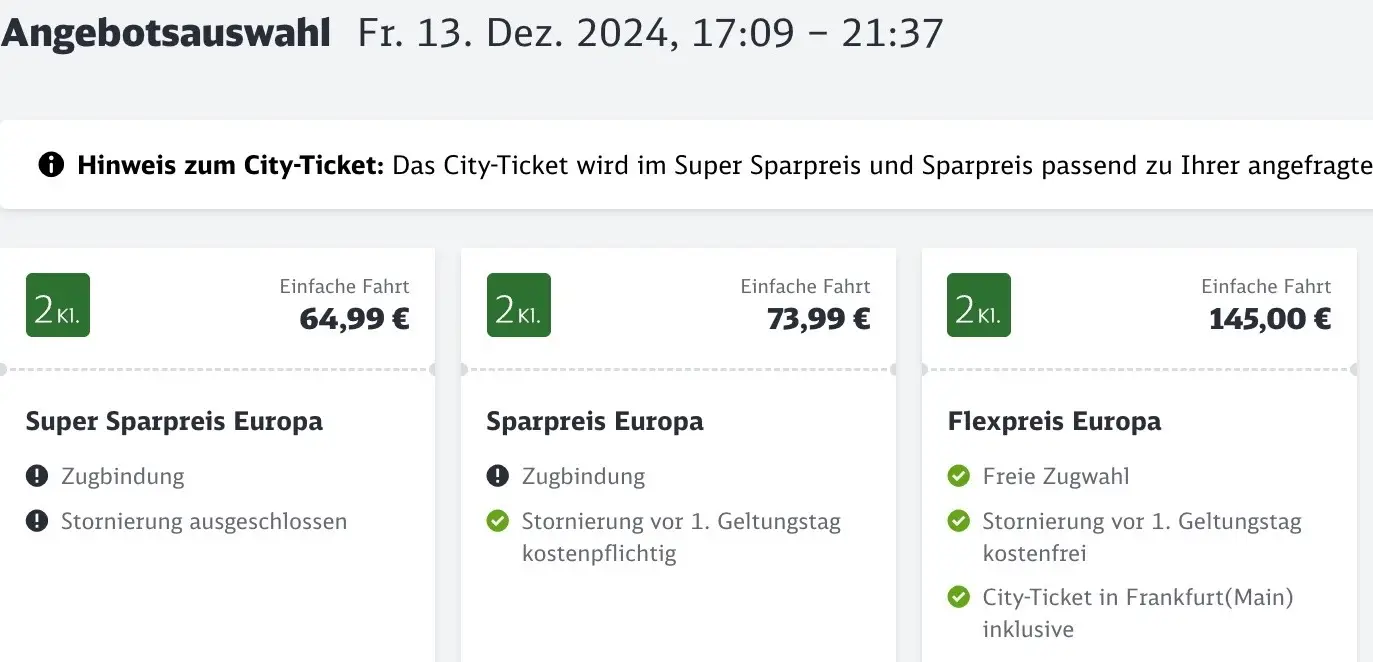1373x662 pixels.
Task: Click the green 2. Kl. badge for 64,99 €
Action: (58, 305)
